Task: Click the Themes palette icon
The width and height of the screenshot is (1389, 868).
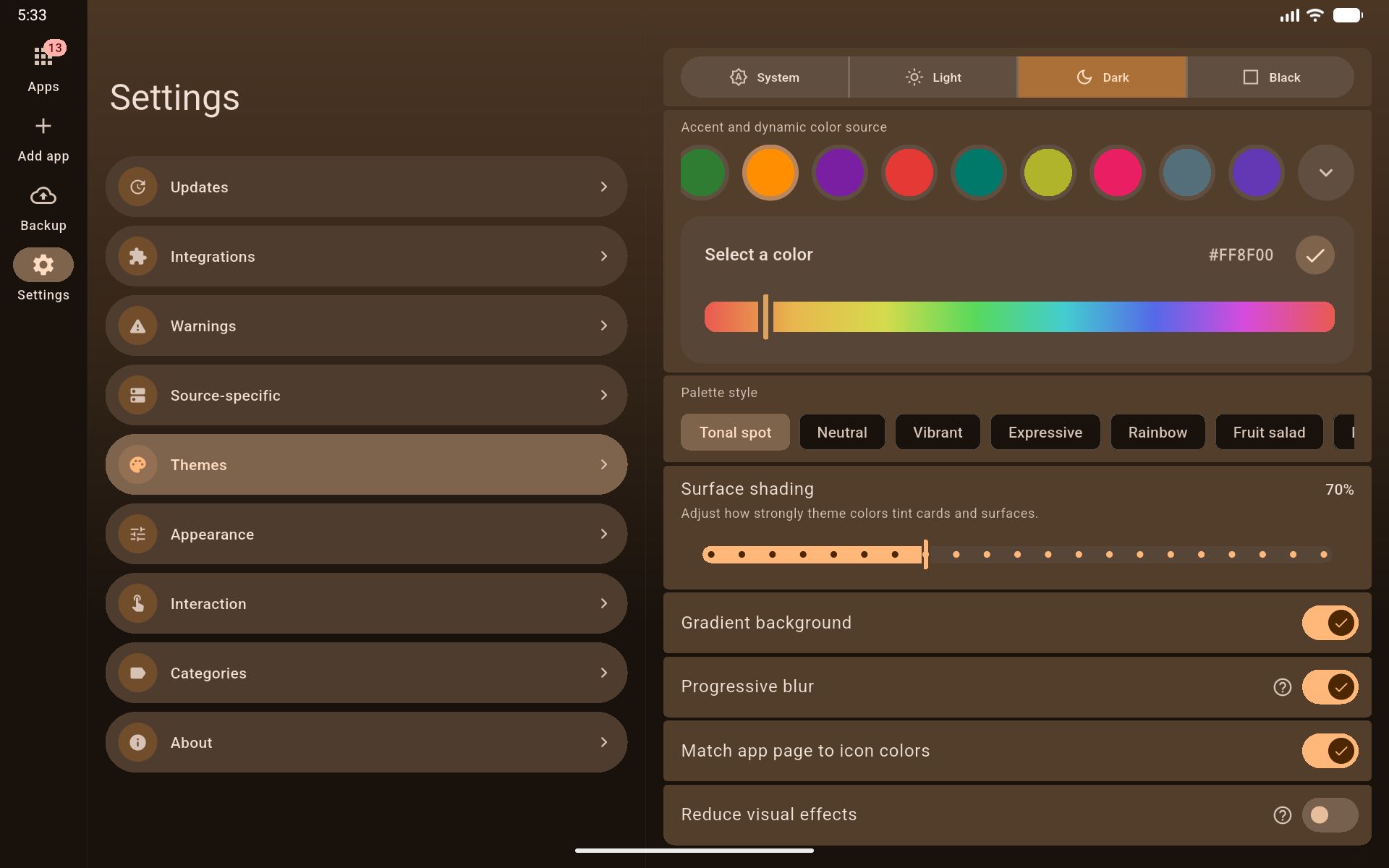Action: click(x=137, y=464)
